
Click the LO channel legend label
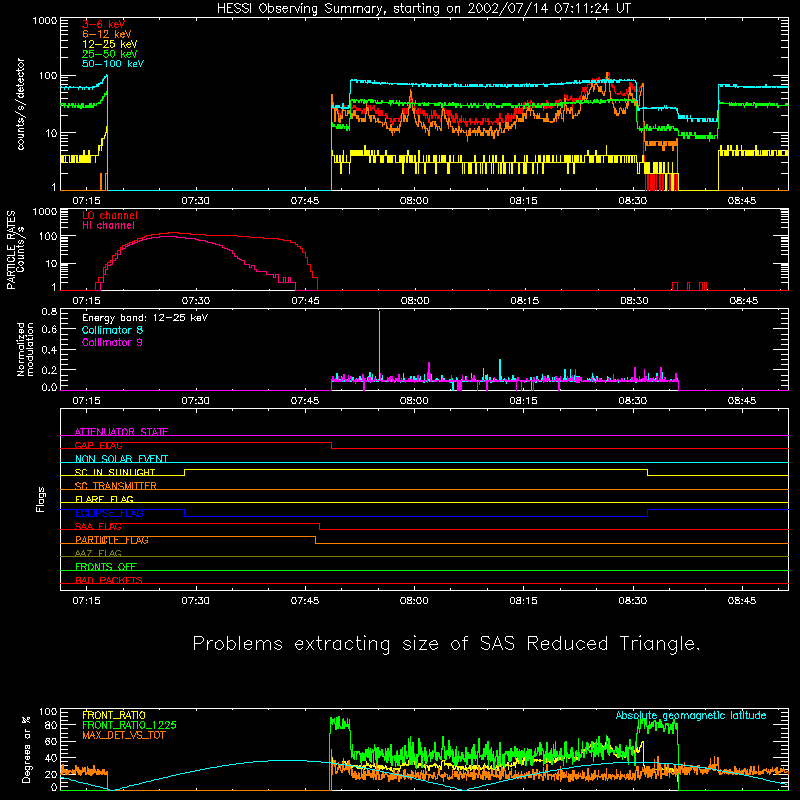[x=110, y=215]
